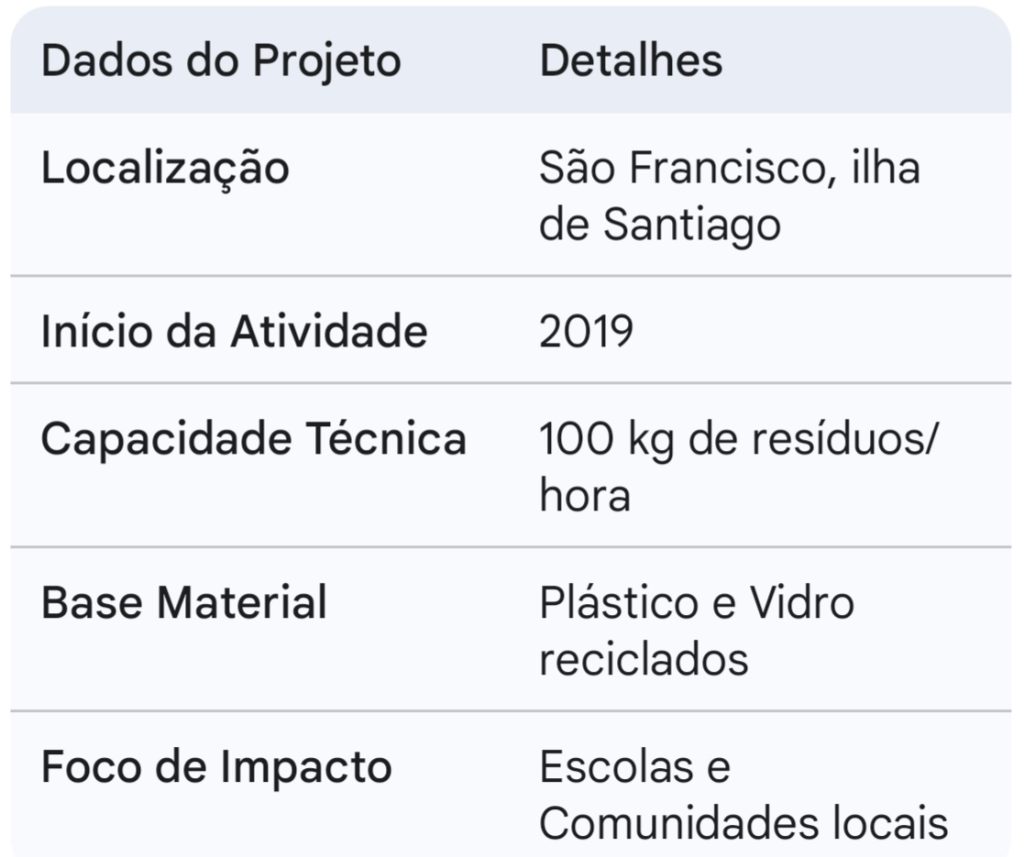Image resolution: width=1024 pixels, height=857 pixels.
Task: Select the 'Capacidade Técnica' row label
Action: pos(253,439)
